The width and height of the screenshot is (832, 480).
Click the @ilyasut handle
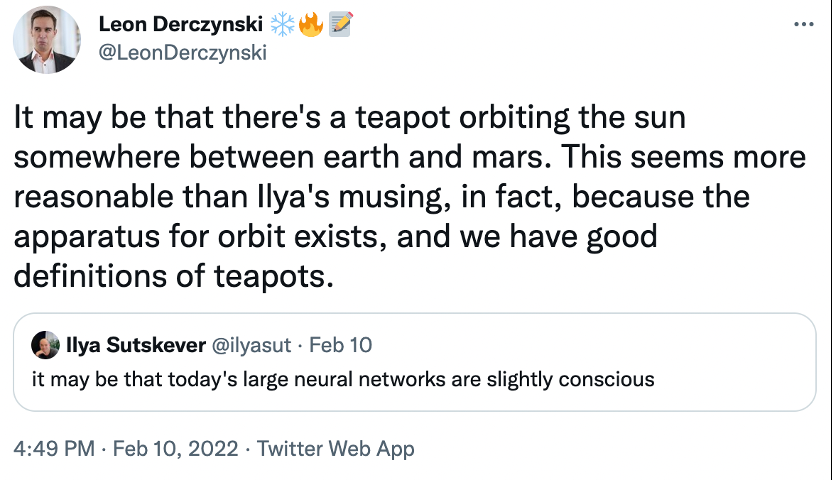252,345
